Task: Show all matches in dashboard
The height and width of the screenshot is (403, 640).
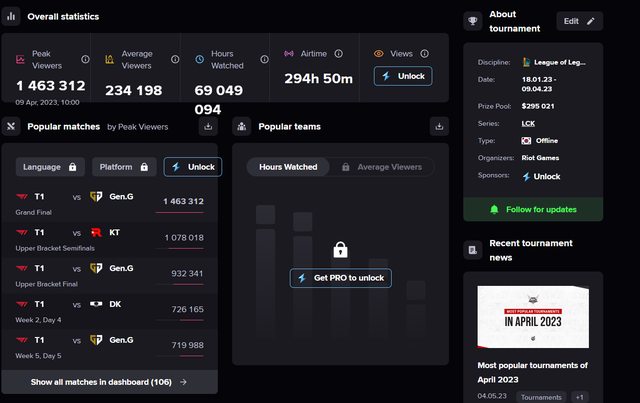Action: (x=109, y=382)
